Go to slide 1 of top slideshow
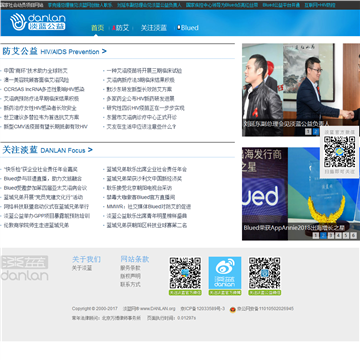The image size is (360, 360). 308,132
